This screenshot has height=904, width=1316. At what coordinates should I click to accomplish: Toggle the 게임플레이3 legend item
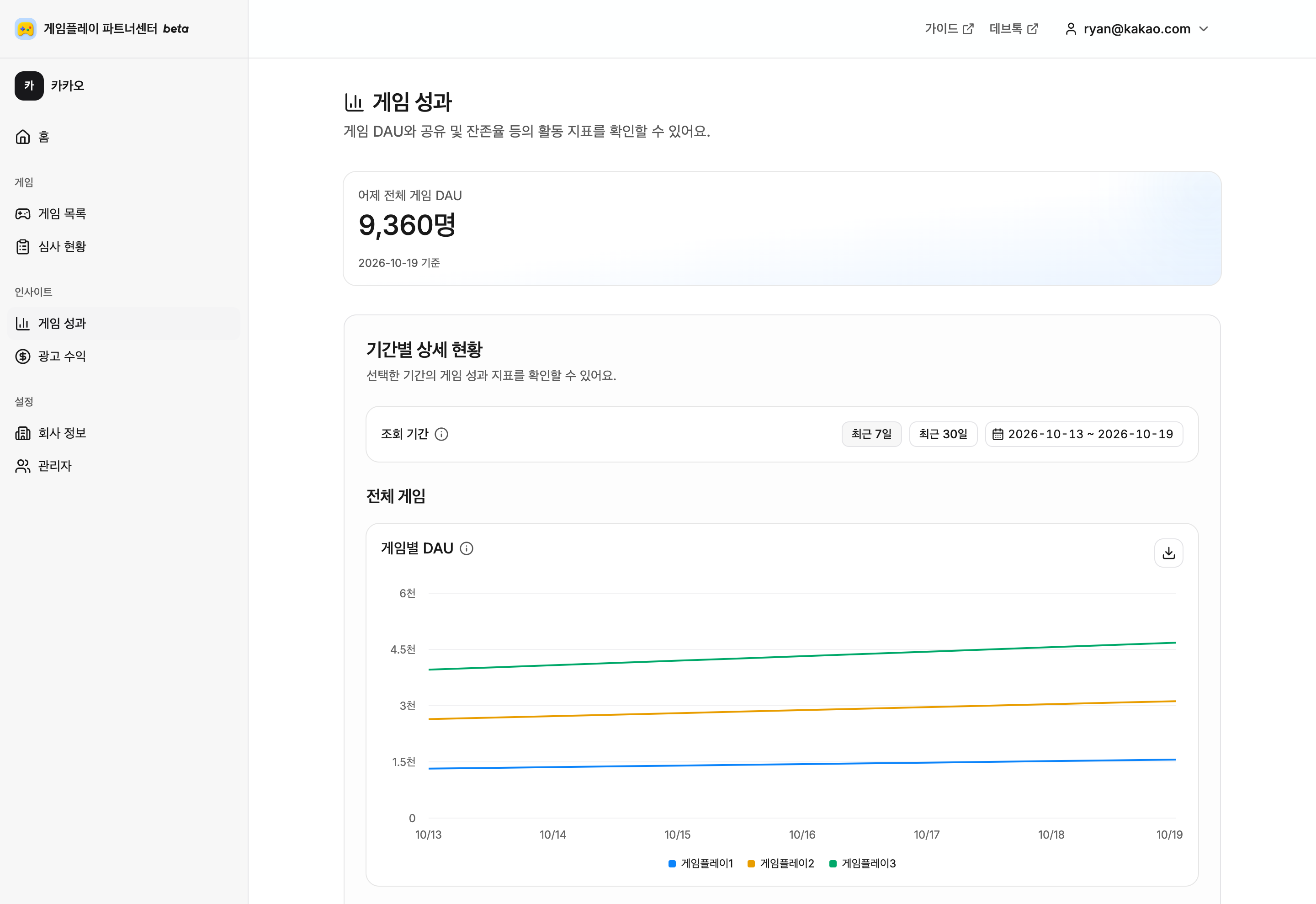862,864
